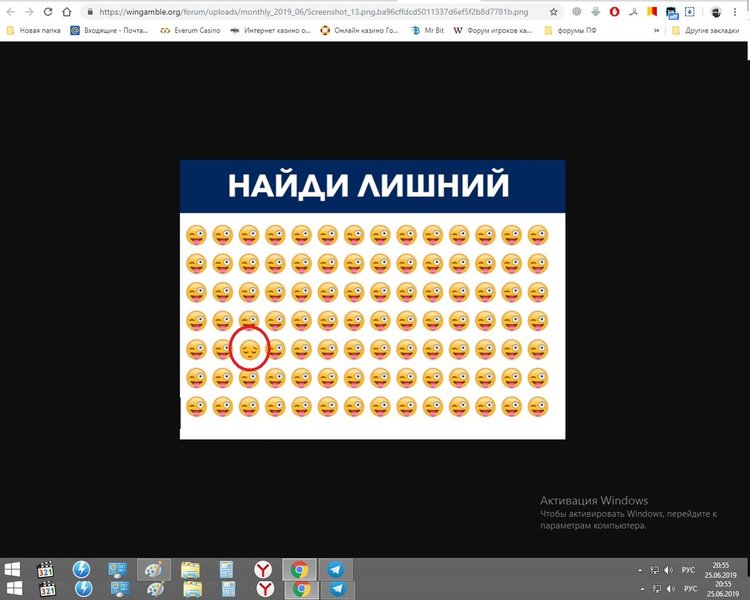Viewport: 750px width, 600px height.
Task: Expand the bookmarks overflow chevron
Action: [656, 31]
